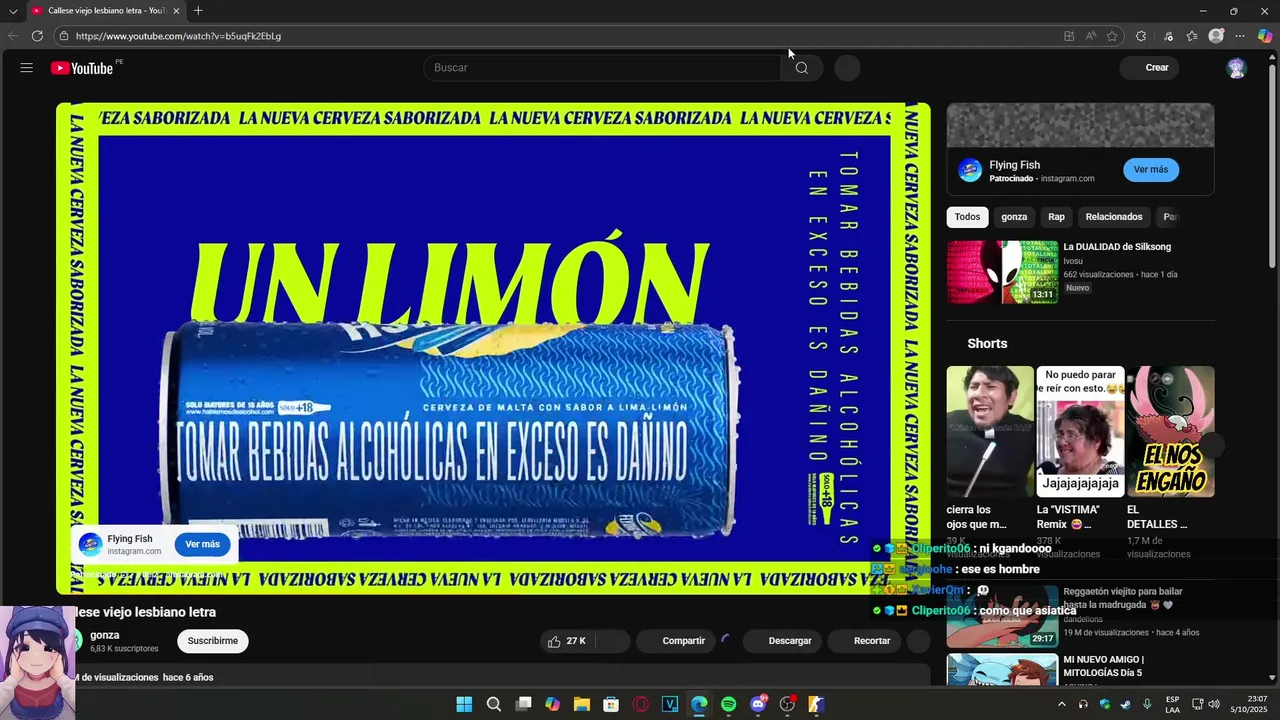Switch the ESP LAA keyboard language
Screen dimensions: 1280x720
tap(1172, 704)
